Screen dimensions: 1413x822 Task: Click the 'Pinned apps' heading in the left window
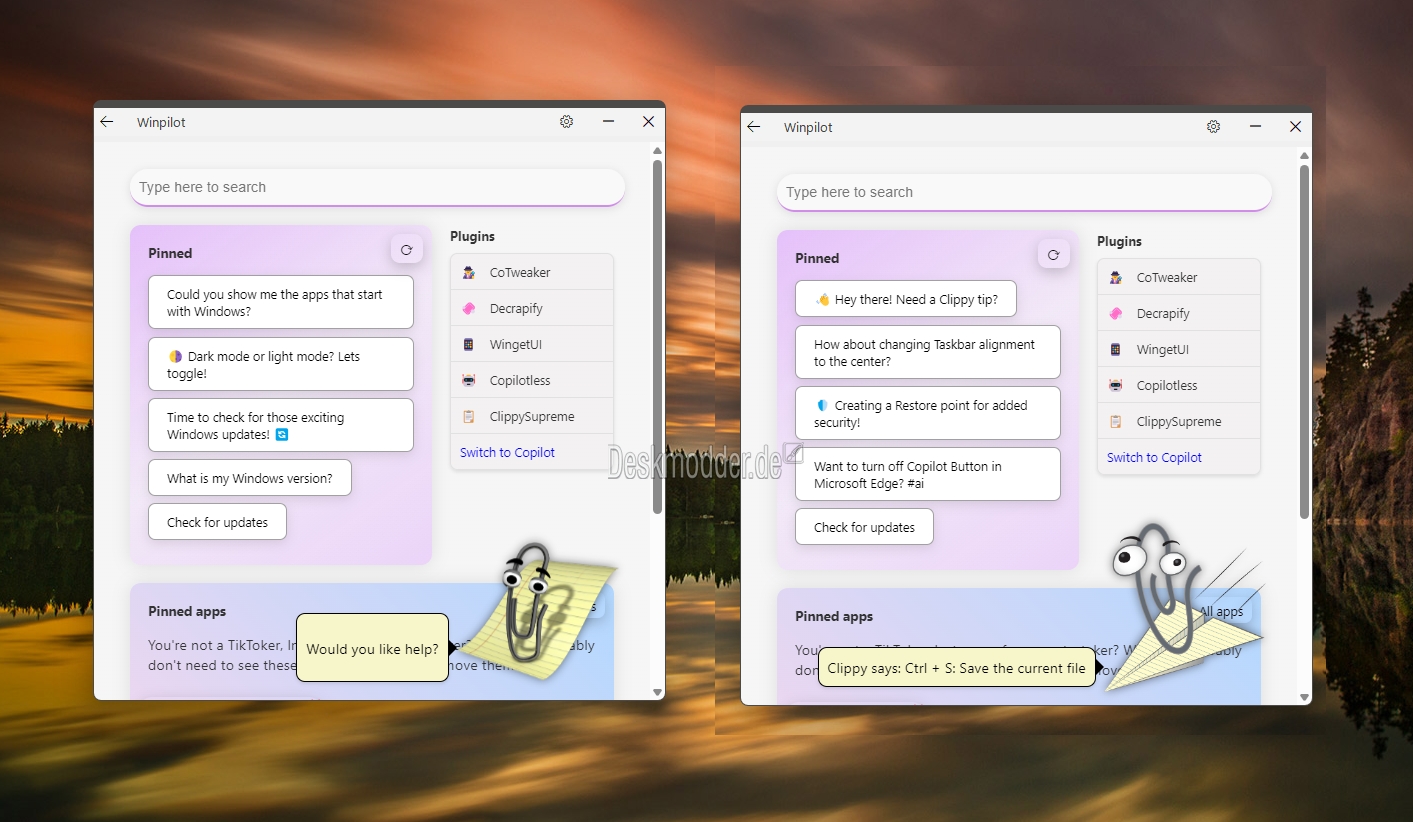pos(187,612)
